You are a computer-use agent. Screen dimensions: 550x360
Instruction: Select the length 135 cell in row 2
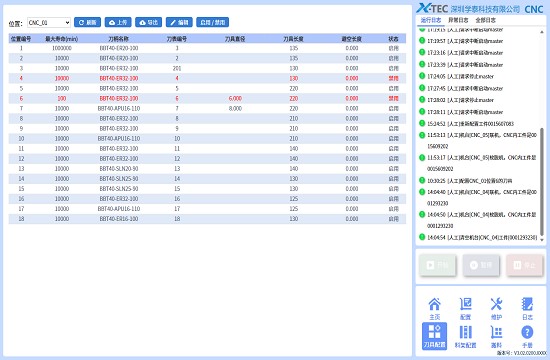click(293, 58)
